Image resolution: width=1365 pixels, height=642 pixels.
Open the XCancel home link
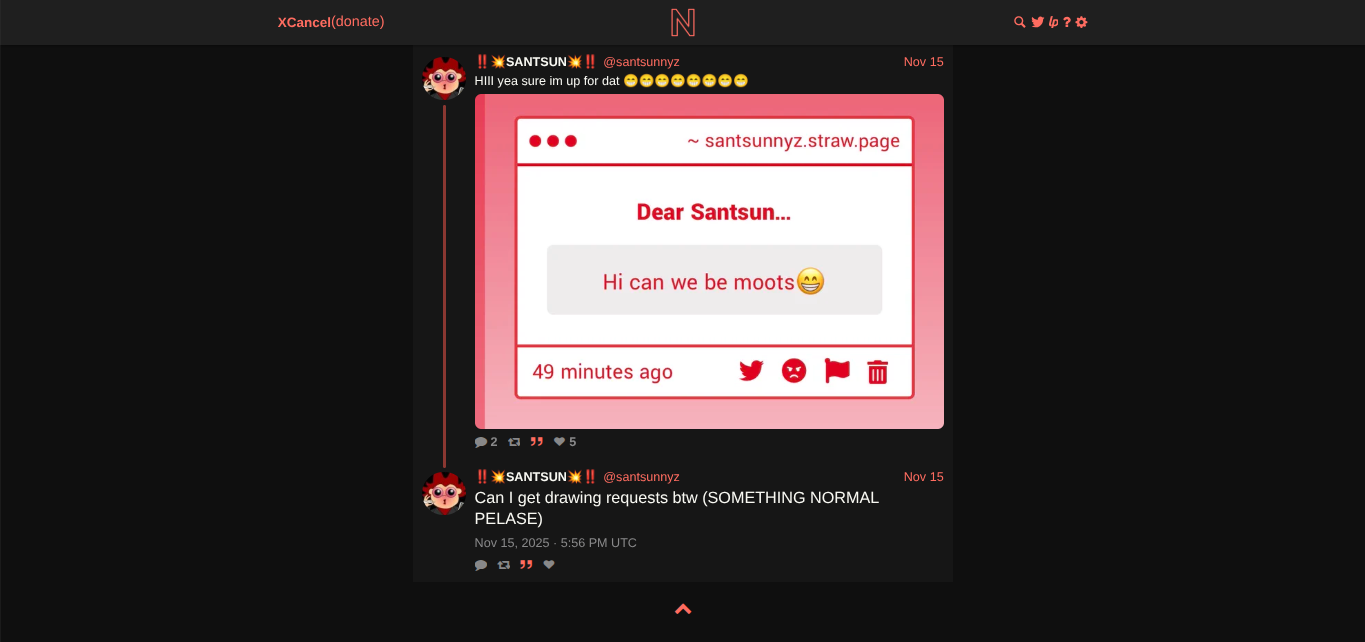(x=304, y=22)
